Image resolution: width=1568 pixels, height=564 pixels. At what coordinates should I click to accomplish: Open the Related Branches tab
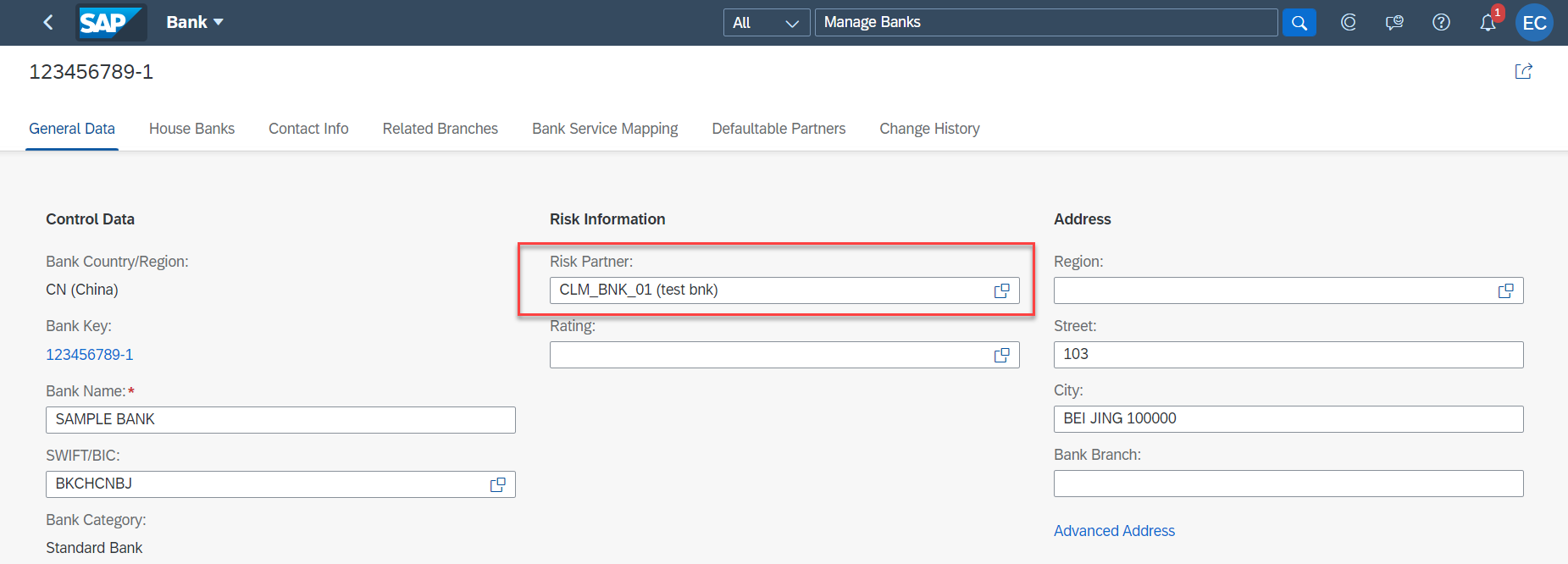[x=440, y=129]
